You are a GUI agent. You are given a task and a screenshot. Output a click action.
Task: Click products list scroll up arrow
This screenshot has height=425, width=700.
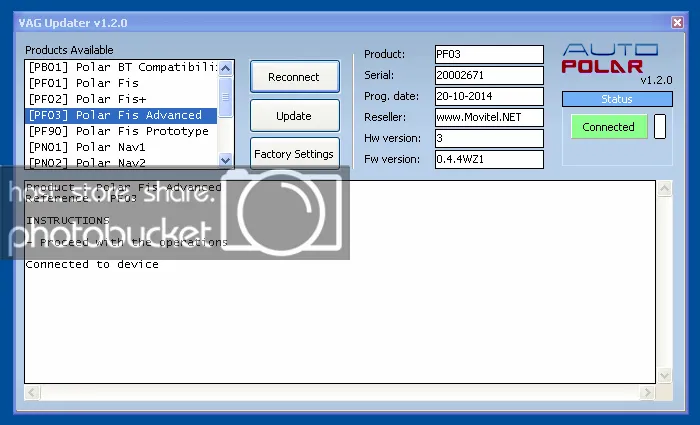[225, 68]
